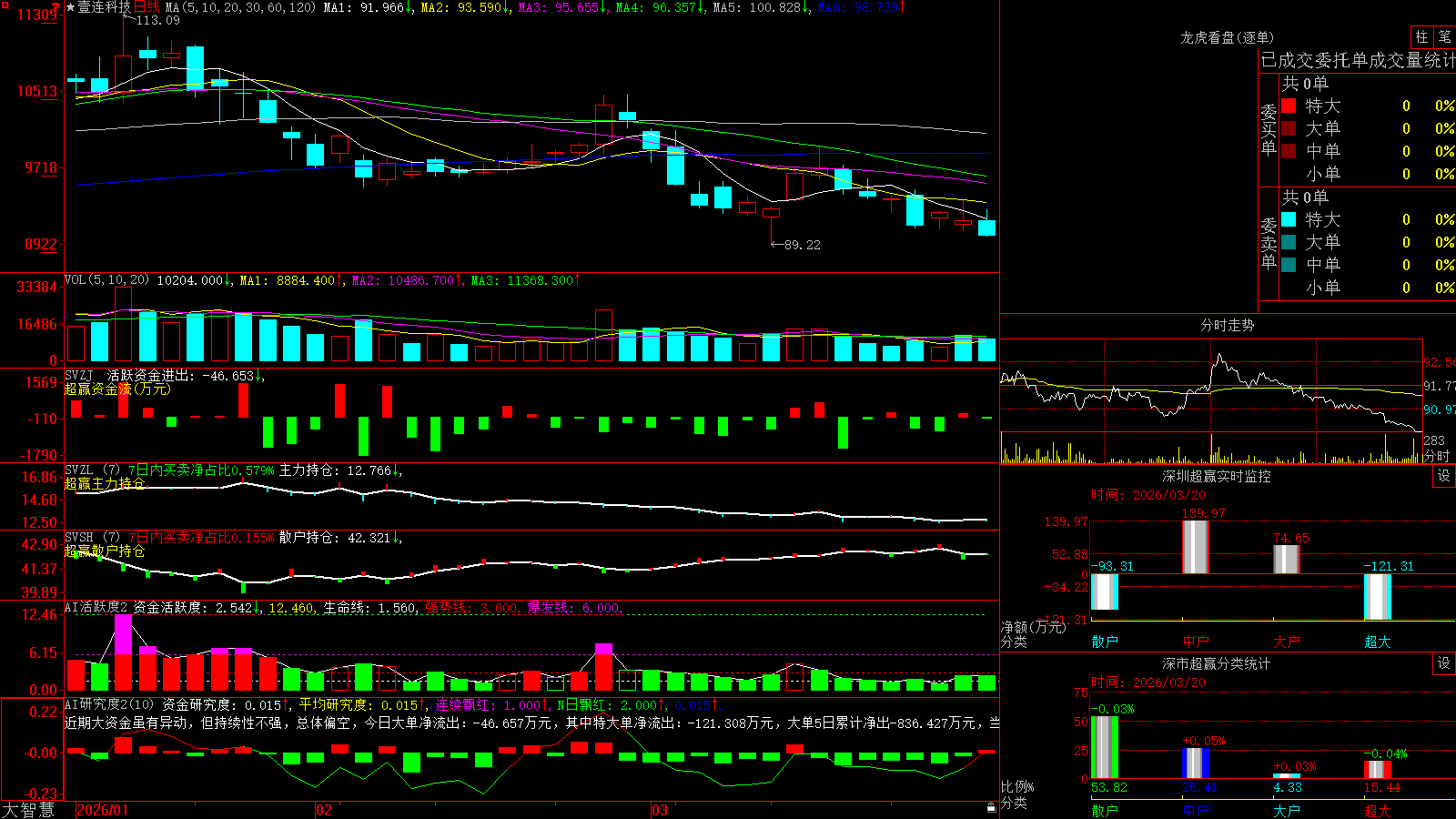Click the red 特大 swatch under 委买单
Image resolution: width=1456 pixels, height=819 pixels.
(x=1289, y=106)
